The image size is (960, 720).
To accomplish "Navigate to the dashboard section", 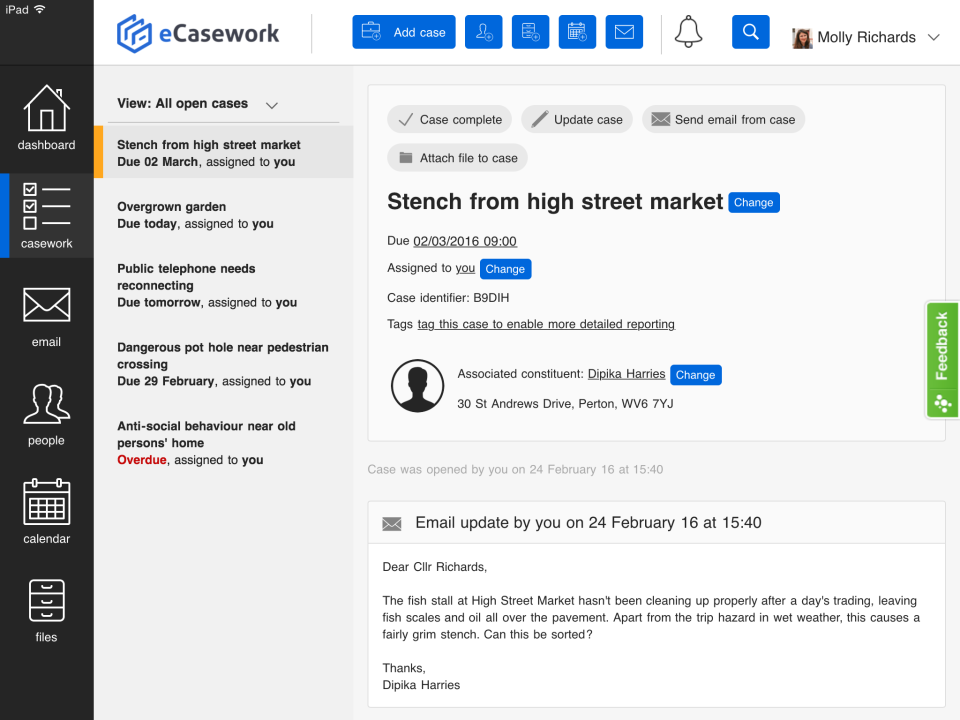I will [46, 118].
